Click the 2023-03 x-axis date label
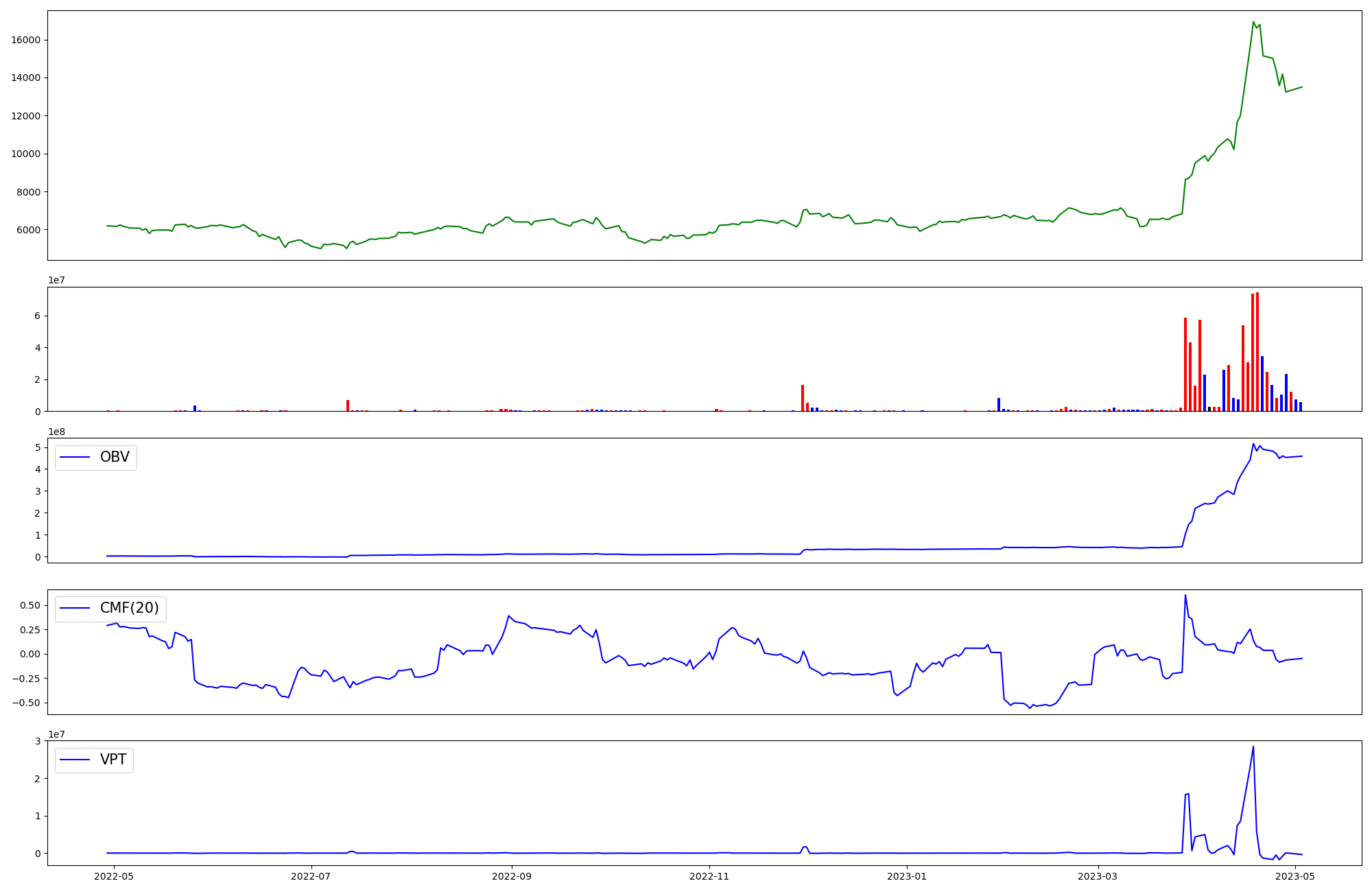1372x892 pixels. (1098, 876)
